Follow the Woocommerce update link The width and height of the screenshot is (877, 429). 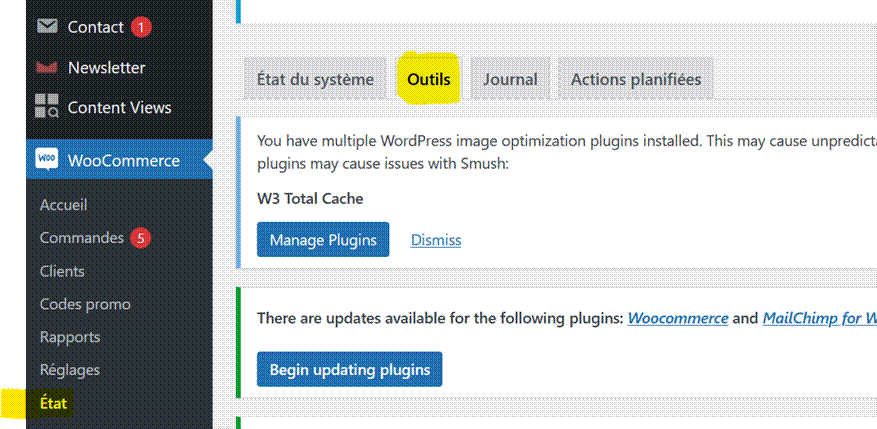pyautogui.click(x=678, y=318)
